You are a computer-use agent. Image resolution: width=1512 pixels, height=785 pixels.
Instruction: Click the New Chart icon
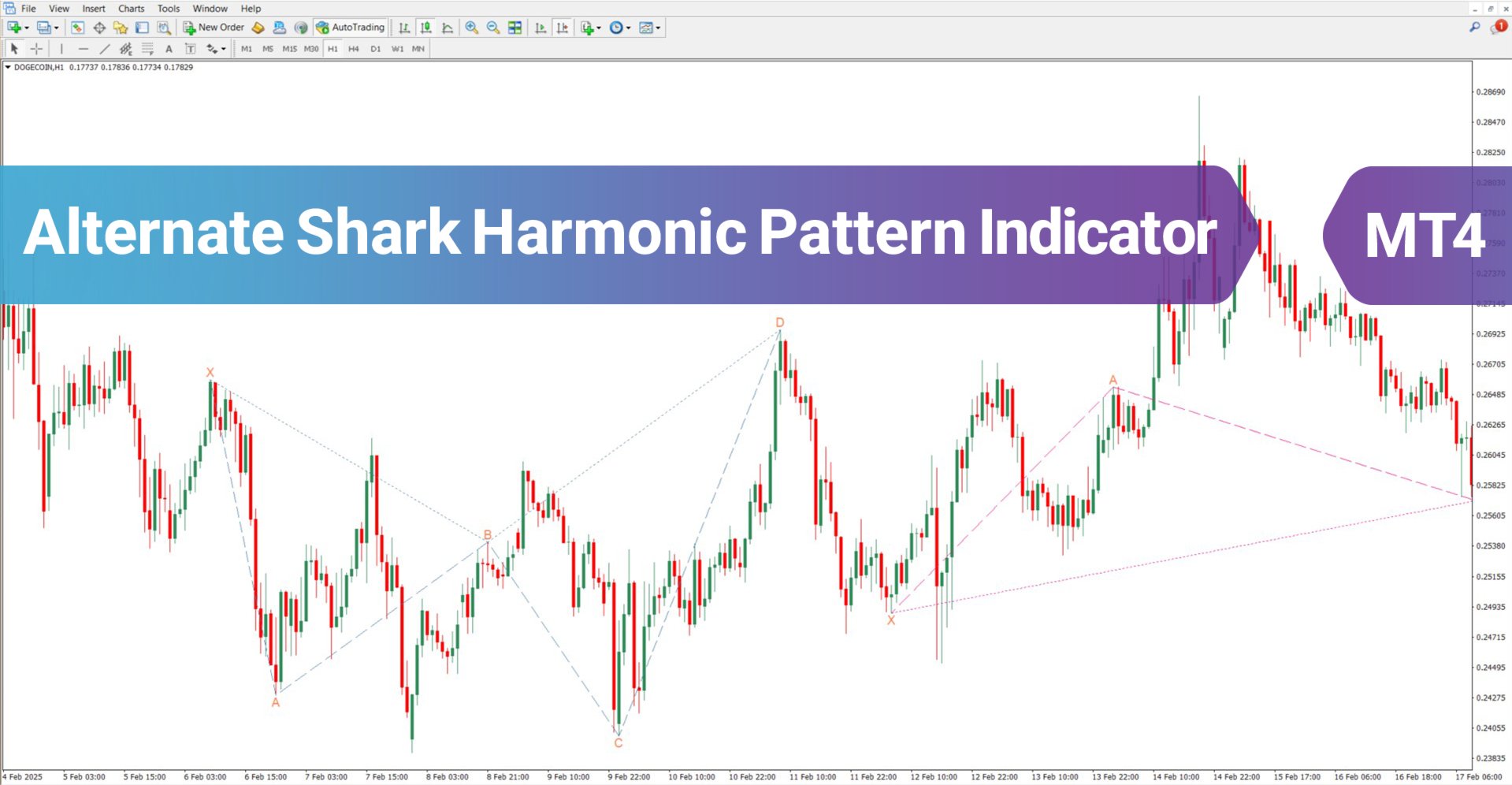click(x=14, y=28)
